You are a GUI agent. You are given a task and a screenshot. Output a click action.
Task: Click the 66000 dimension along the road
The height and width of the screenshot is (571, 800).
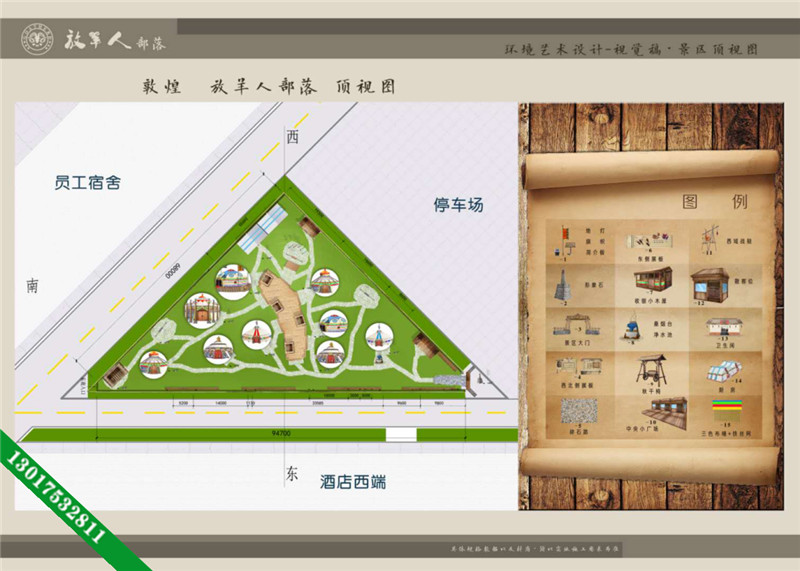point(173,270)
